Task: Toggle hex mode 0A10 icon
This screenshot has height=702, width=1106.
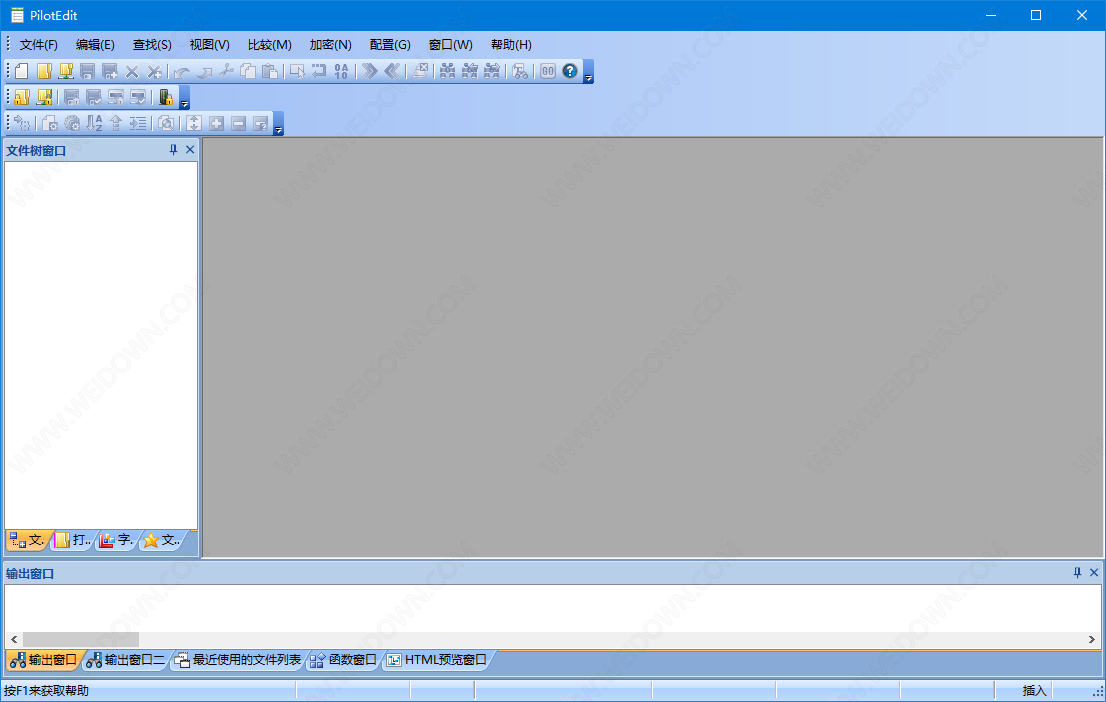Action: click(x=341, y=71)
